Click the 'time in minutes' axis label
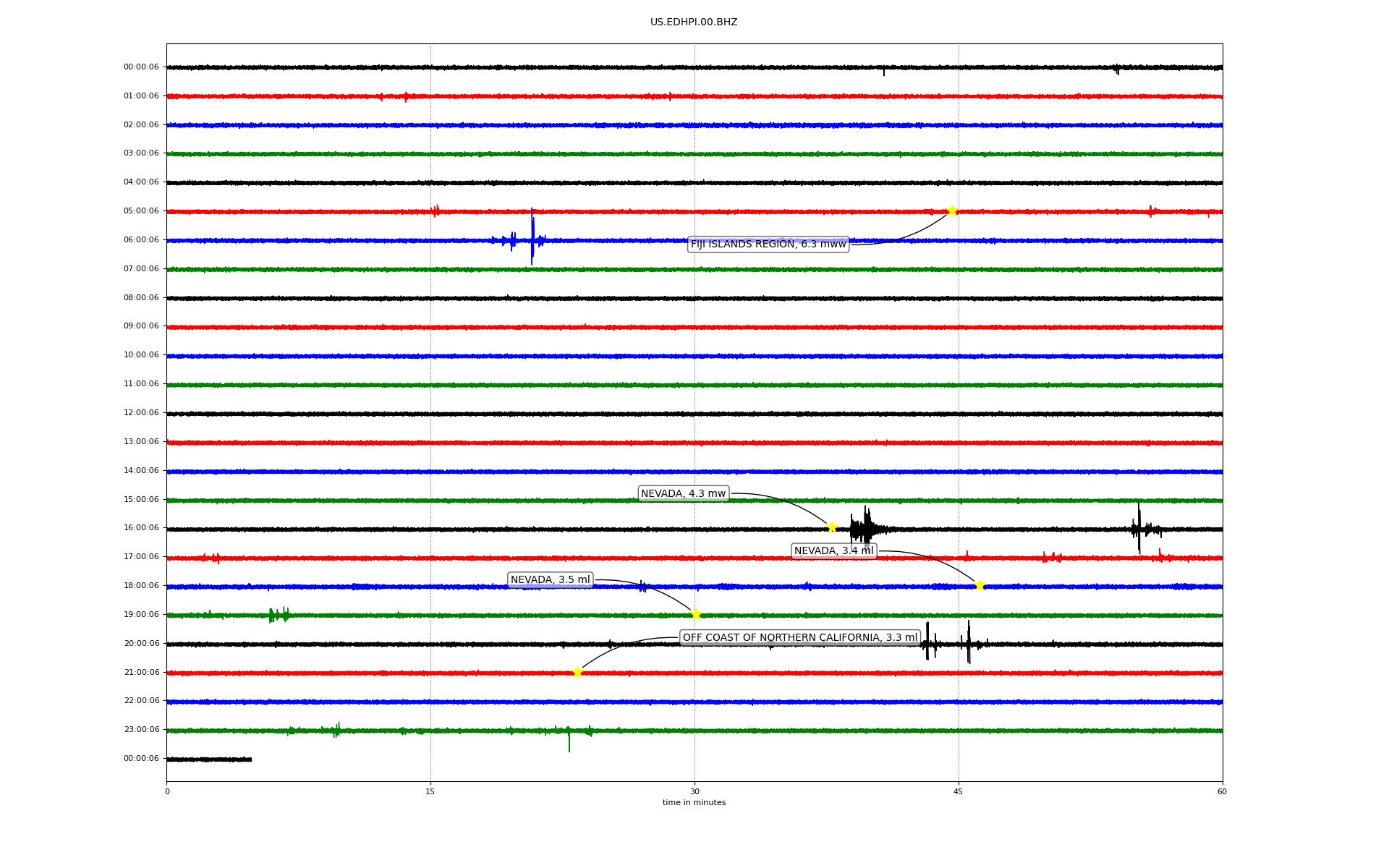 [694, 803]
